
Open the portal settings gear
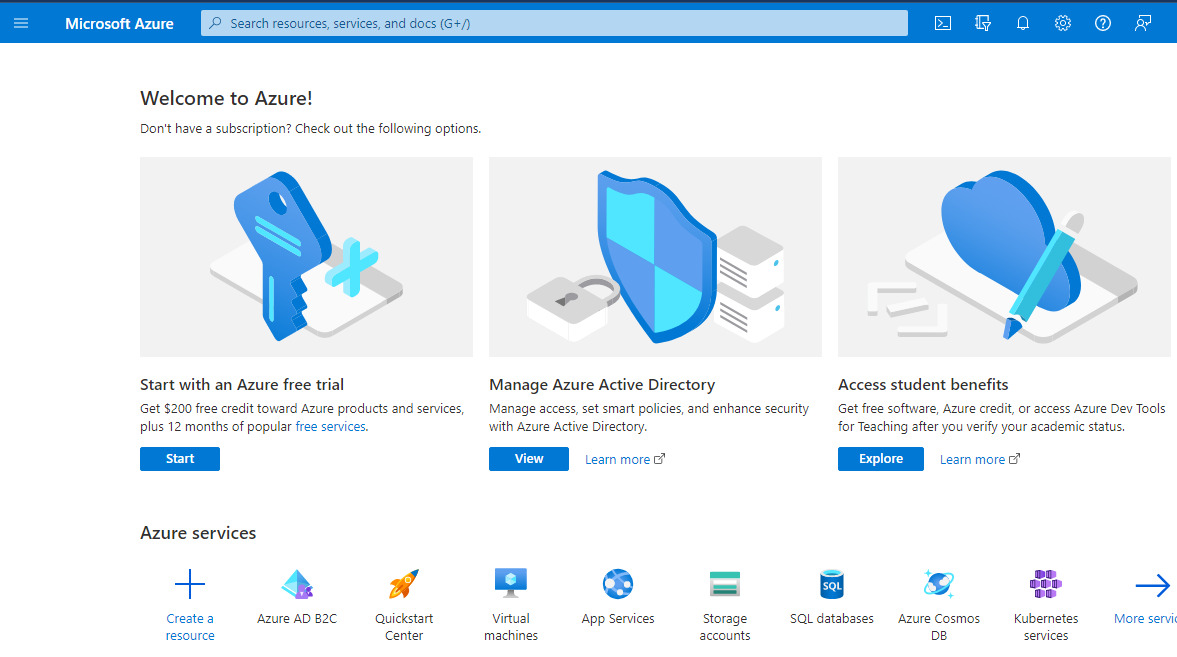coord(1062,23)
